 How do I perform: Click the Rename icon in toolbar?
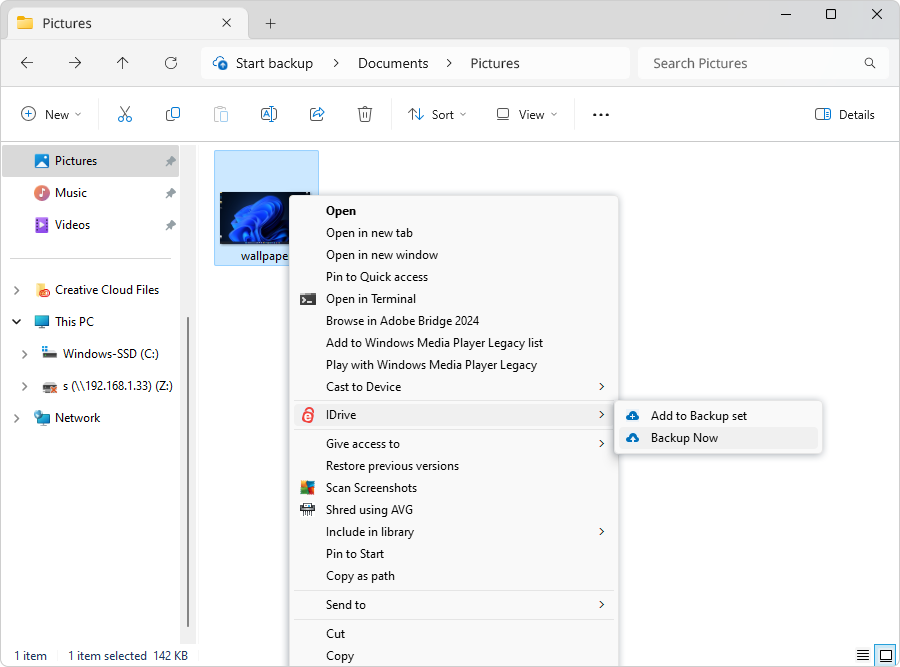coord(269,115)
